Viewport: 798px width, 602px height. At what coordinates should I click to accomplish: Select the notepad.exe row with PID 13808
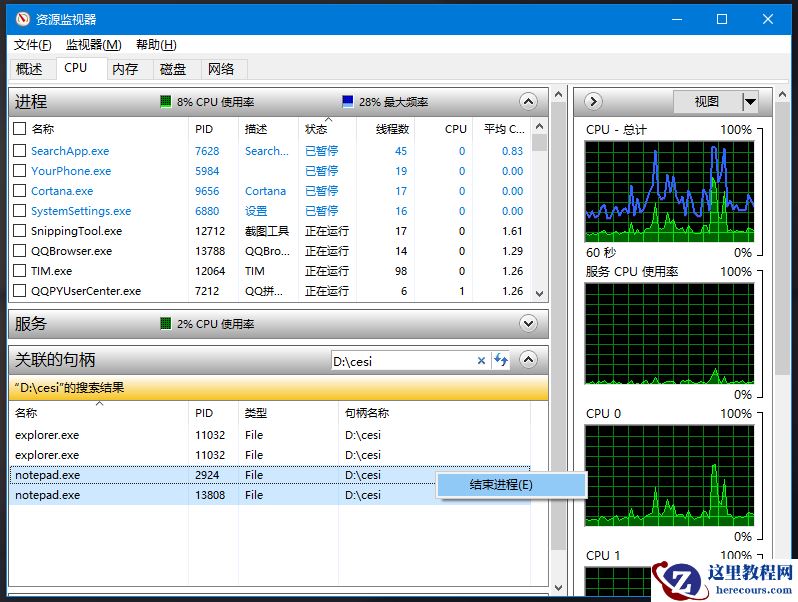tap(270, 495)
